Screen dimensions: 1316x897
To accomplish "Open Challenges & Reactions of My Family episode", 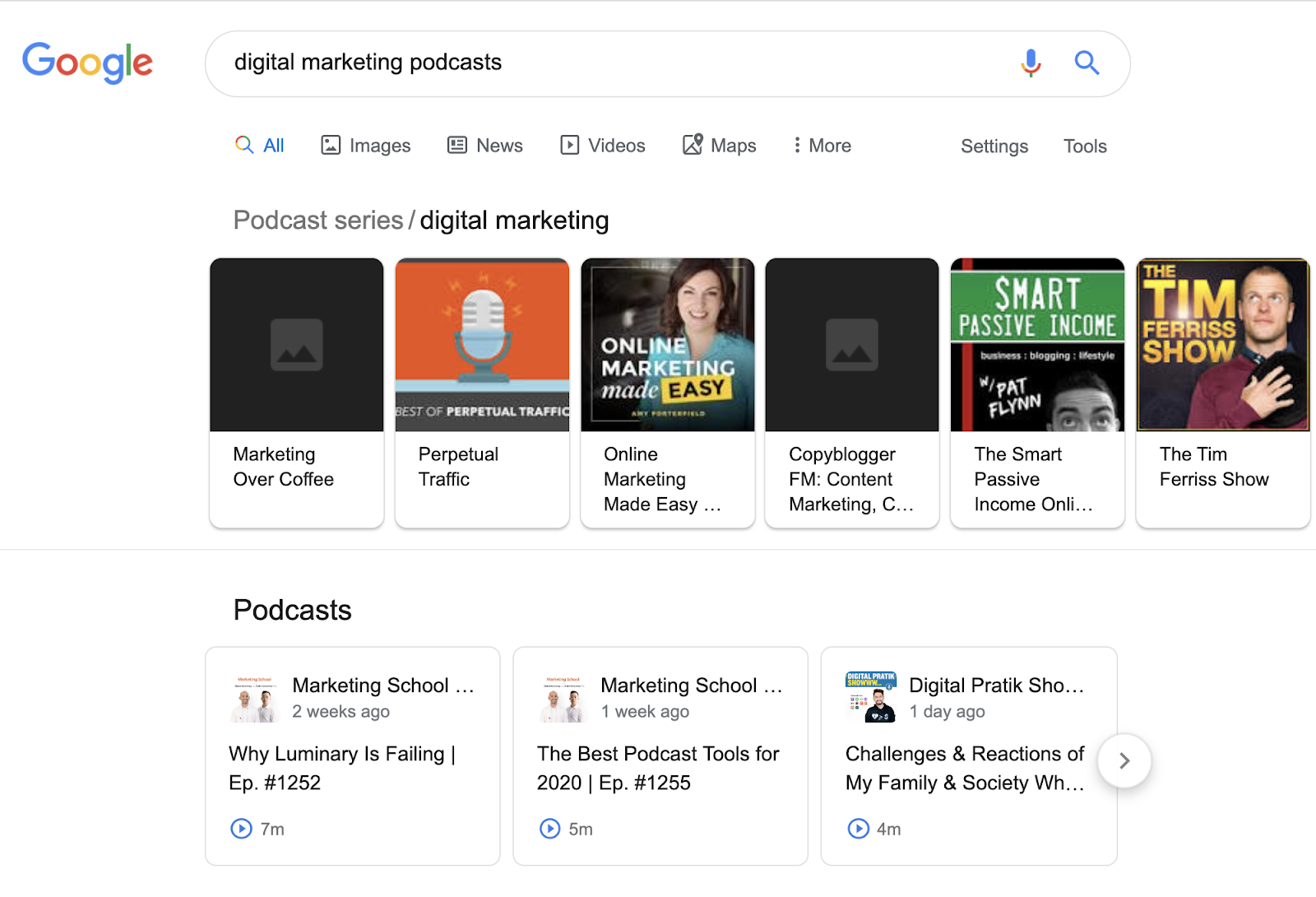I will click(965, 768).
